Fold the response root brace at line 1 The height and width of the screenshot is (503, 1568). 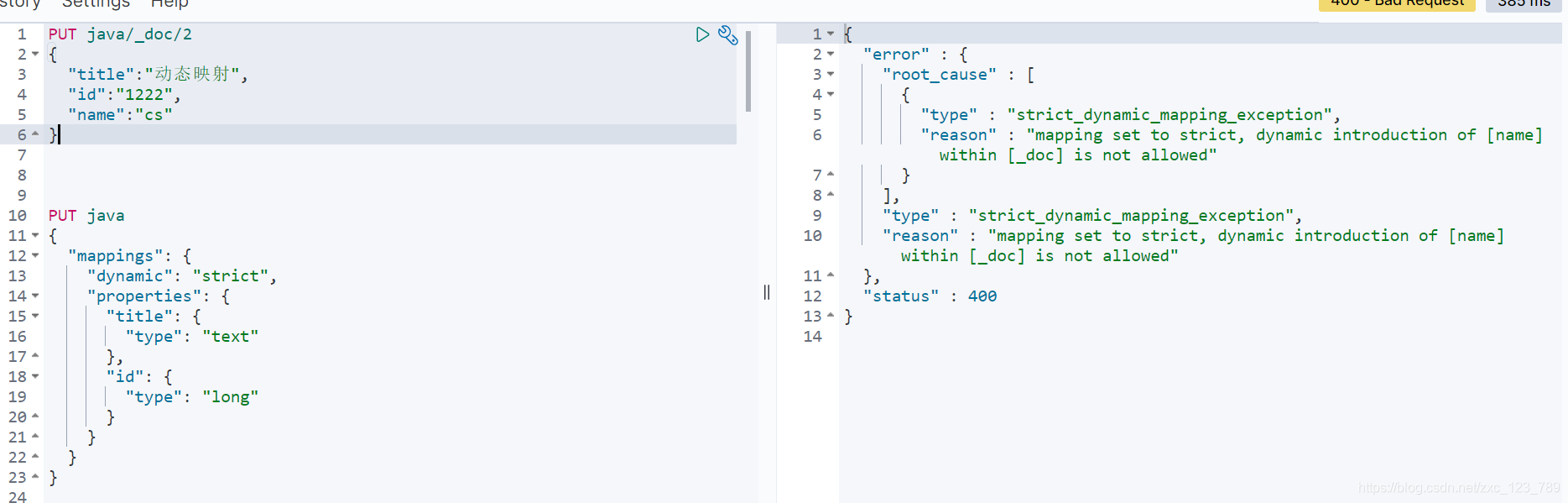pos(831,34)
